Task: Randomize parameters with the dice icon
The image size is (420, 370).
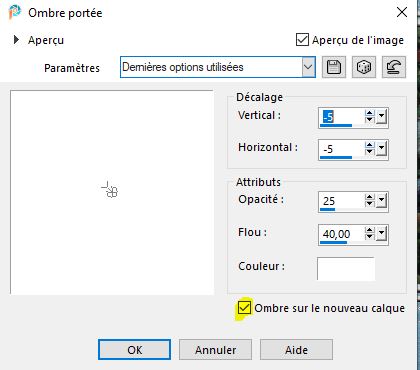Action: (x=364, y=67)
